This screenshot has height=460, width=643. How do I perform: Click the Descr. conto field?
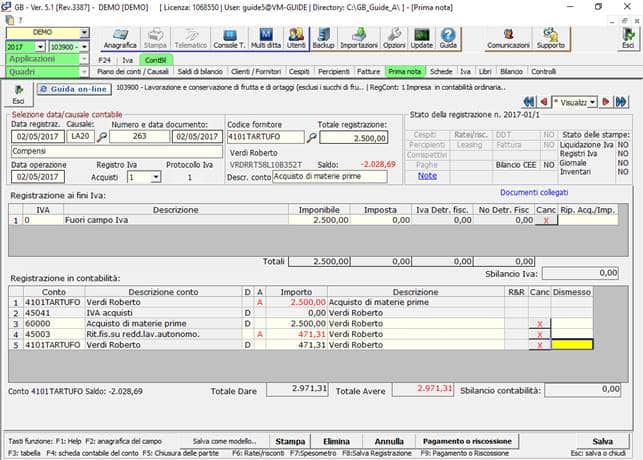(330, 177)
